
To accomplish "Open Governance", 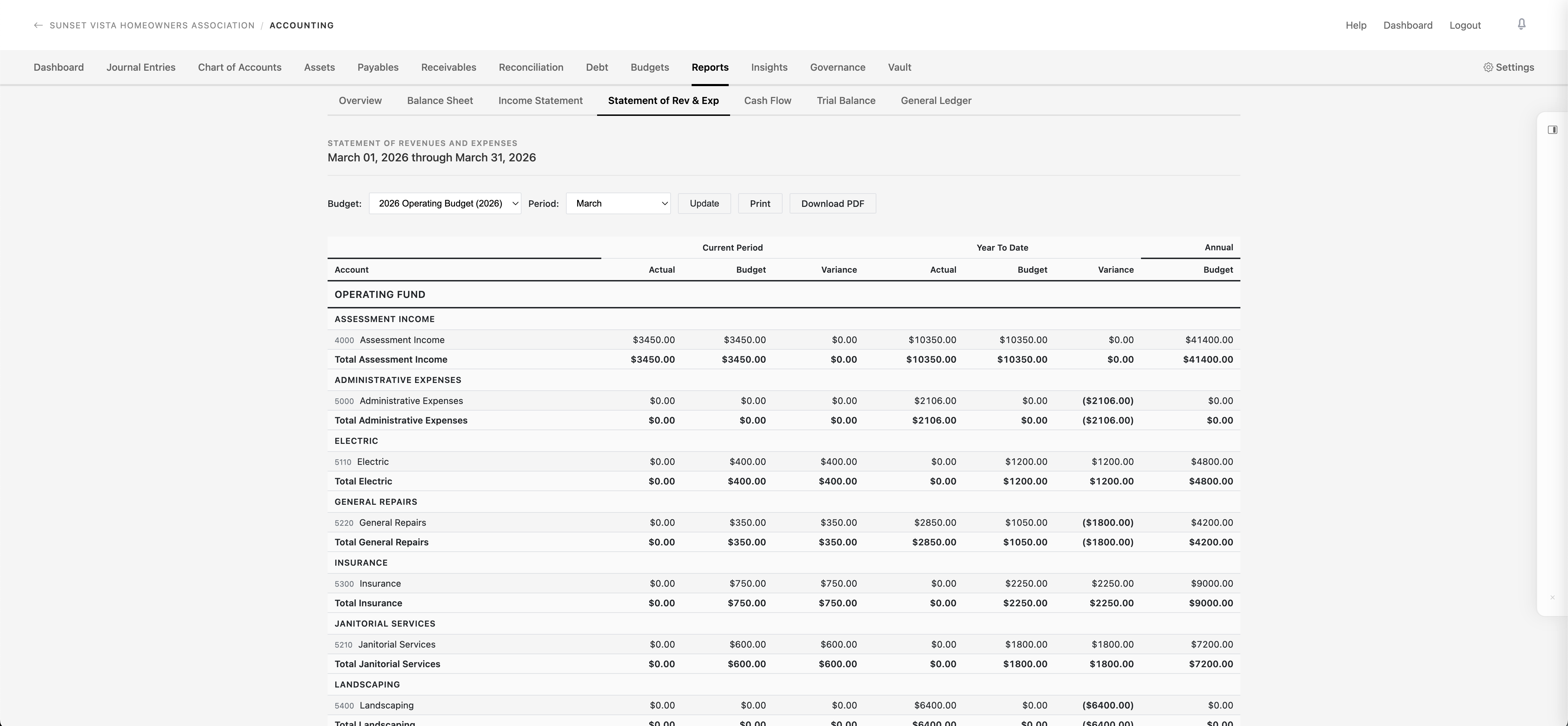I will pyautogui.click(x=837, y=68).
